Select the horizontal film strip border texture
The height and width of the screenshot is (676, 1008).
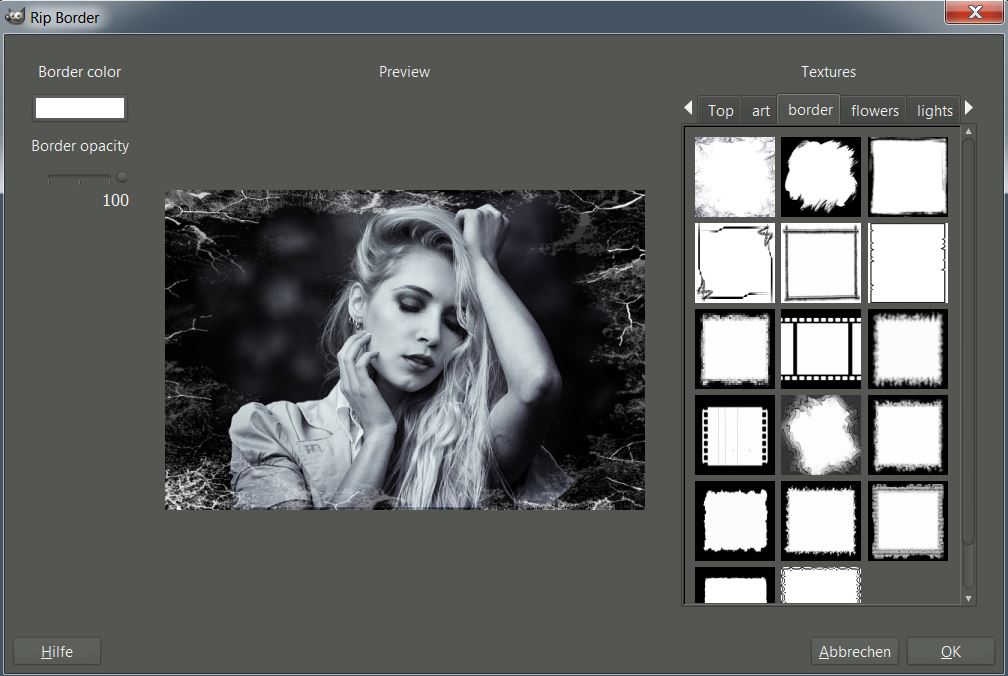821,349
